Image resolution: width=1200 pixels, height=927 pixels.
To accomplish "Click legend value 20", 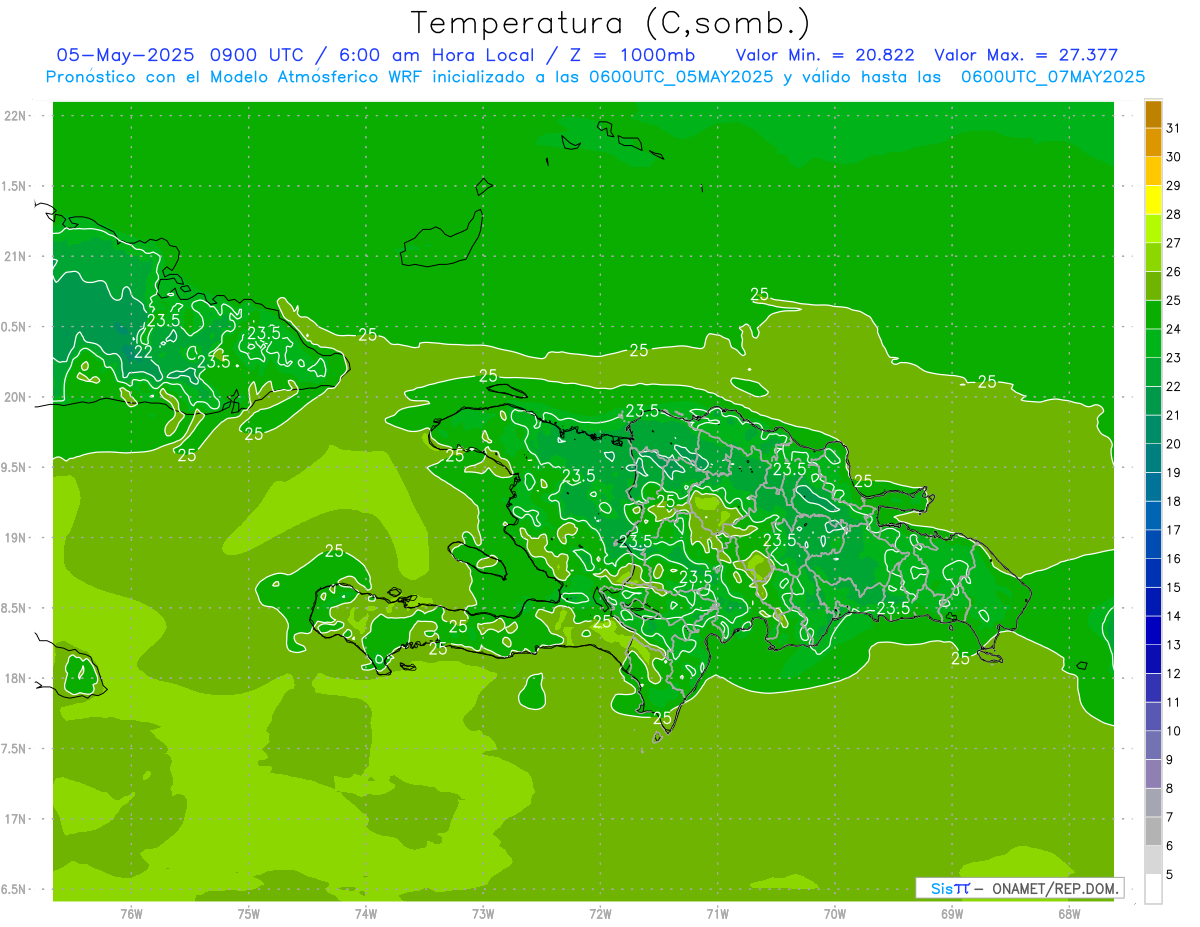I will 1173,444.
